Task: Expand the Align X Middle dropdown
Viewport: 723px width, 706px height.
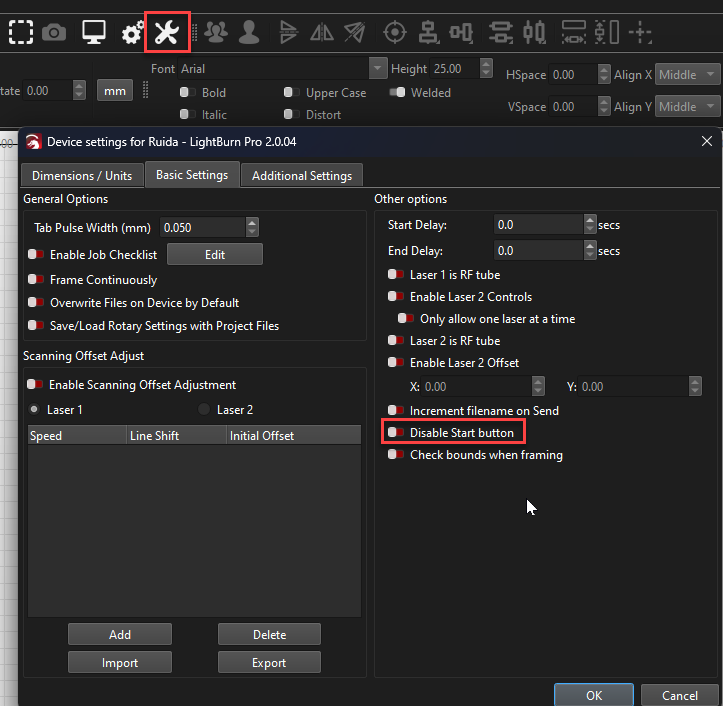Action: point(688,75)
